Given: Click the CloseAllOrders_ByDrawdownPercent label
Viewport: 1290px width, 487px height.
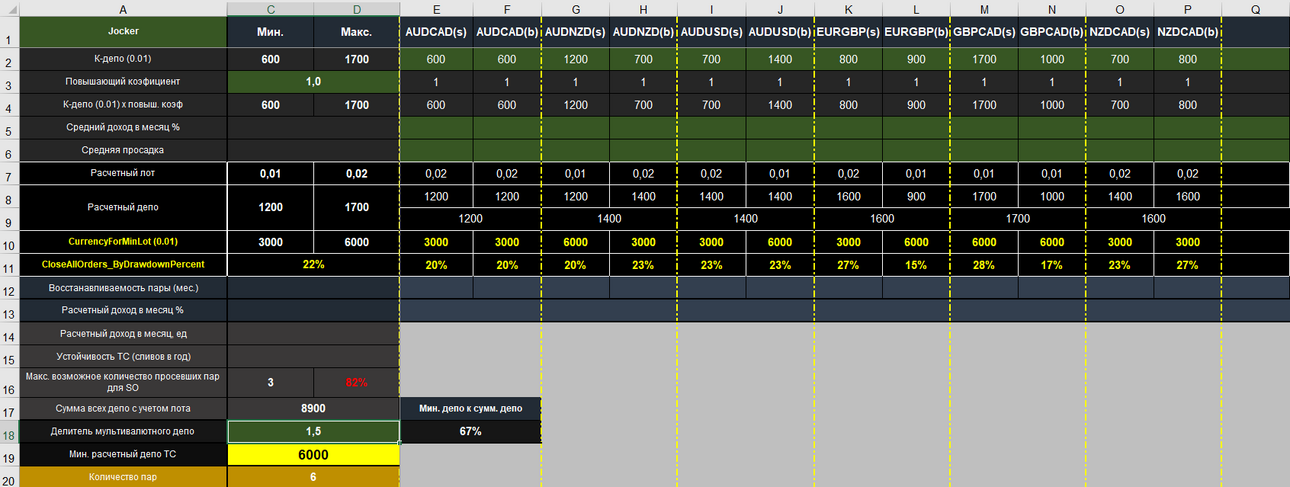Looking at the screenshot, I should point(123,265).
